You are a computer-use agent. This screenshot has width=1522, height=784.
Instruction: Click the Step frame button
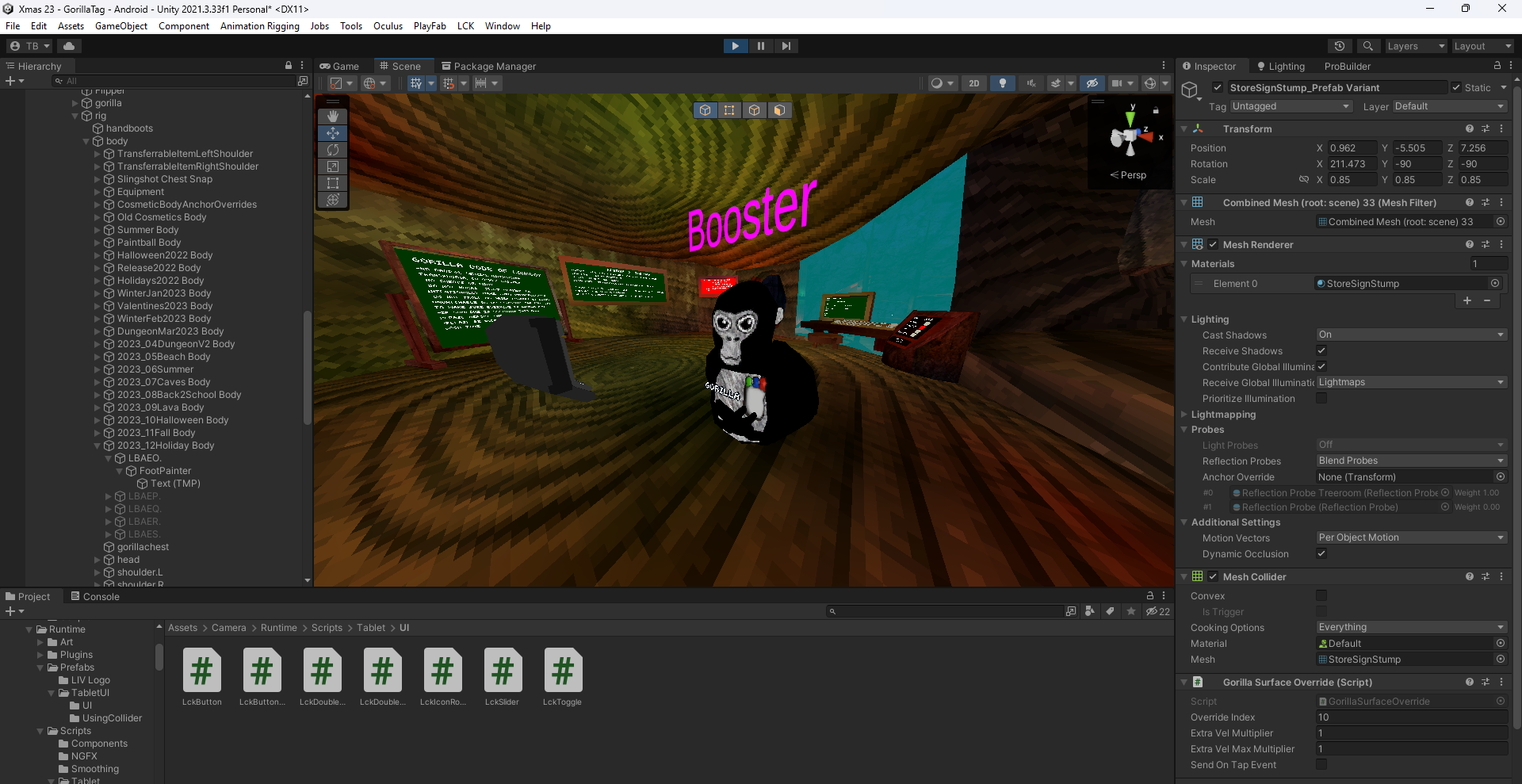[786, 46]
